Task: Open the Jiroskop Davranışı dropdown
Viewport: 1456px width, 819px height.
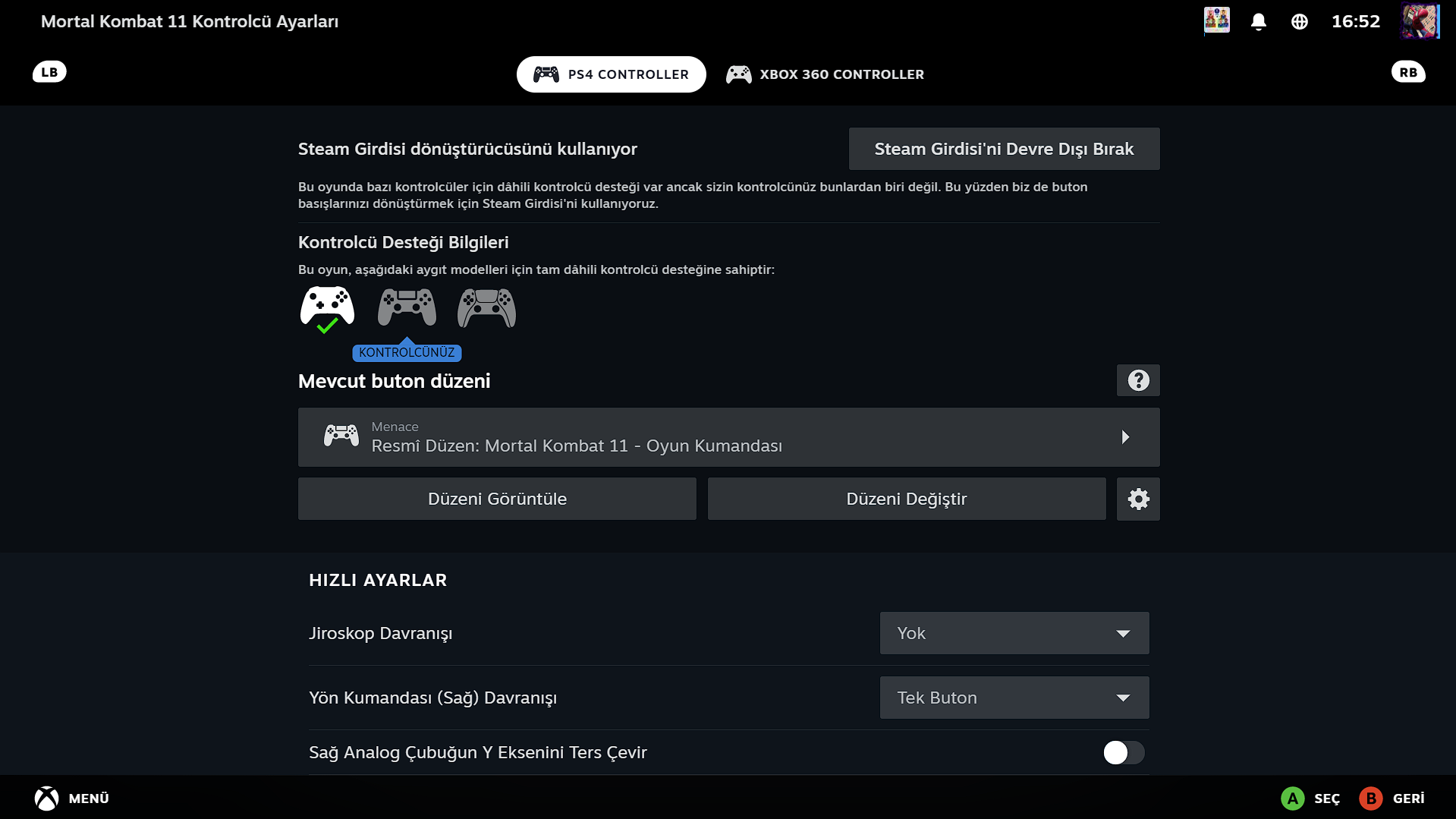Action: [x=1014, y=633]
